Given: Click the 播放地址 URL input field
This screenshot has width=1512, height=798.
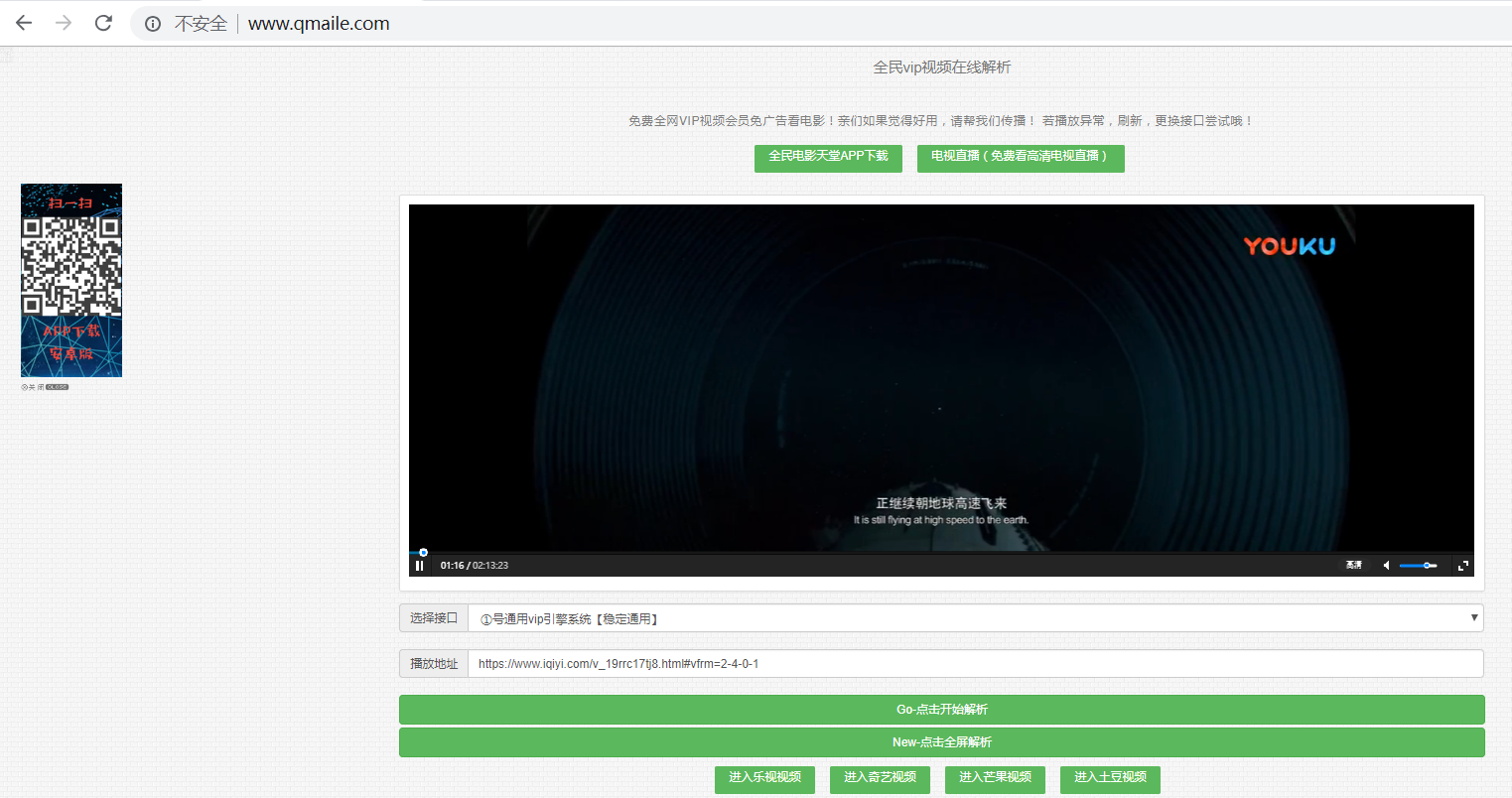Looking at the screenshot, I should (976, 664).
